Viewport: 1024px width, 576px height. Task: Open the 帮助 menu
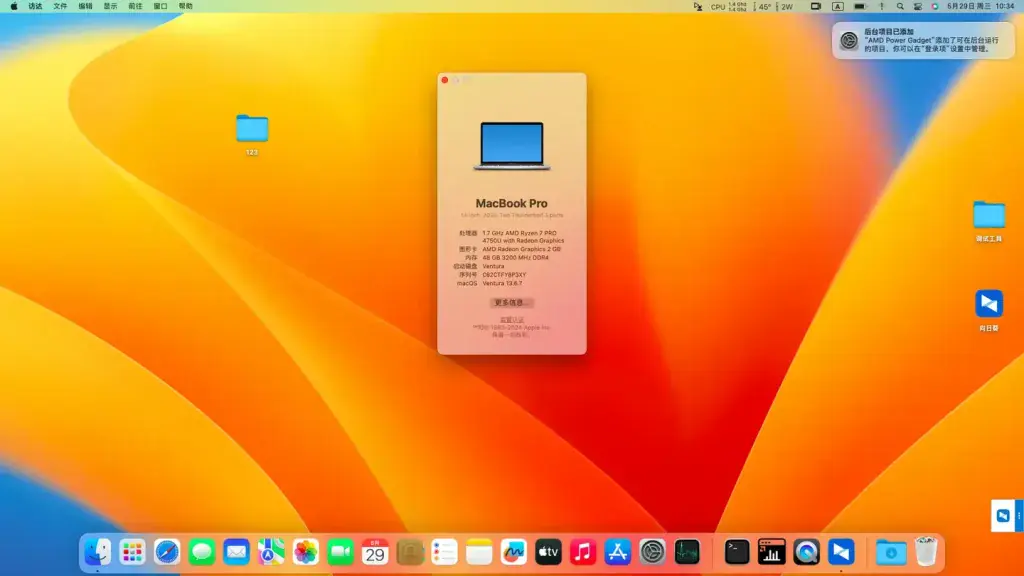pyautogui.click(x=185, y=7)
